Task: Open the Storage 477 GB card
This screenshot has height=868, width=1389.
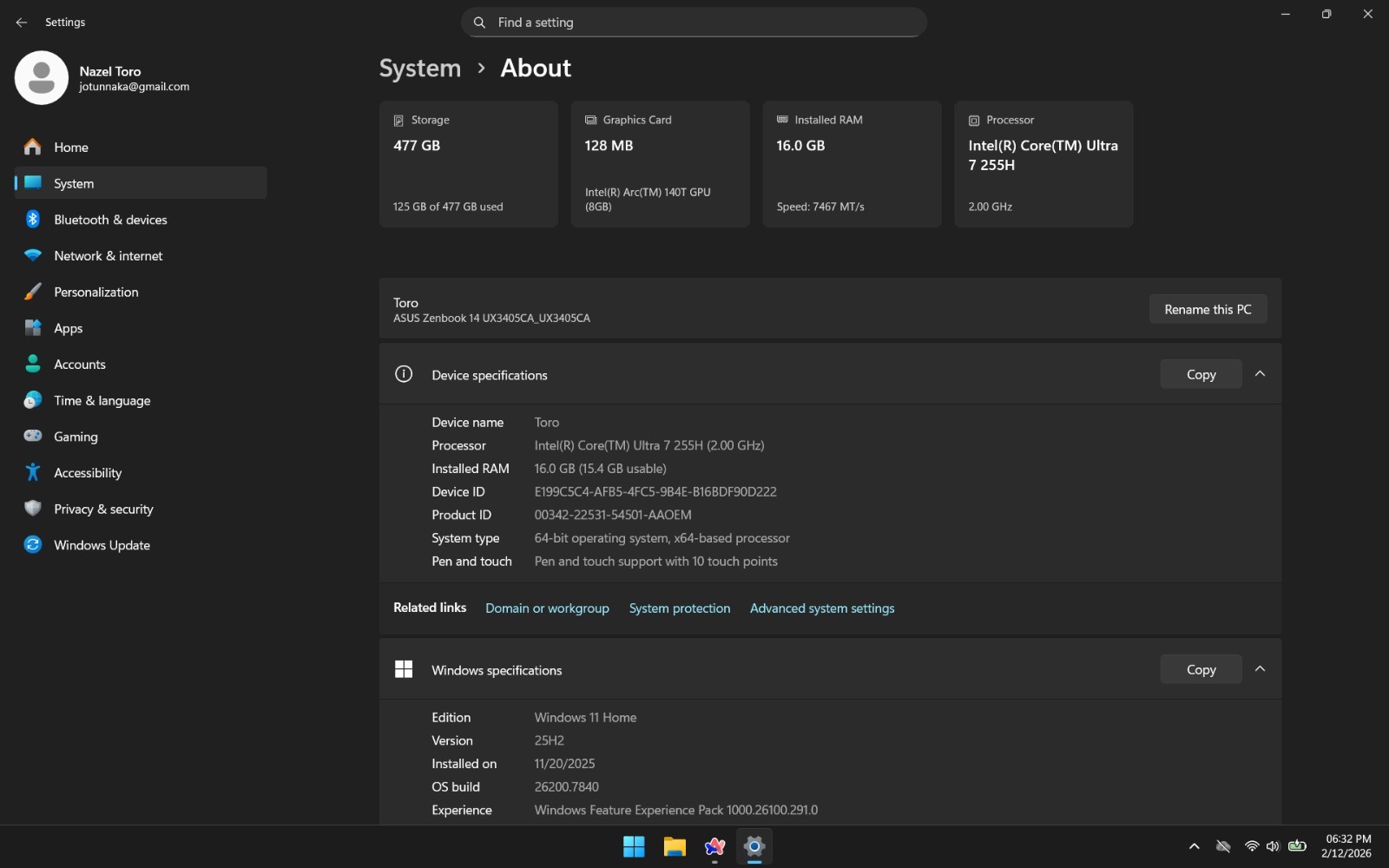Action: [469, 164]
